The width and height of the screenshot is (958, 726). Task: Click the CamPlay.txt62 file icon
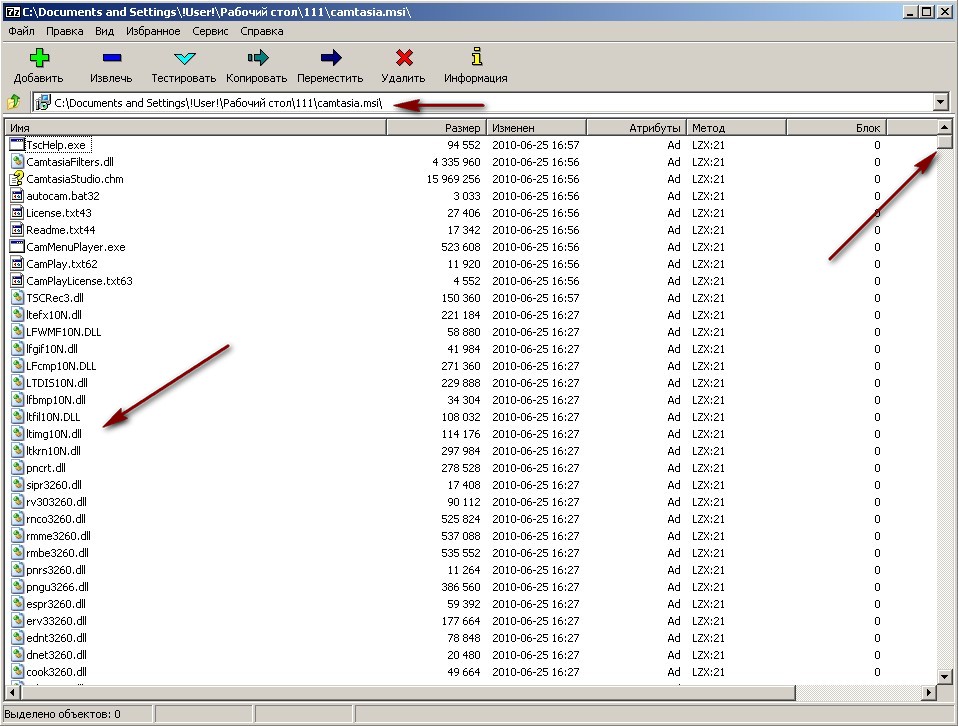coord(17,264)
